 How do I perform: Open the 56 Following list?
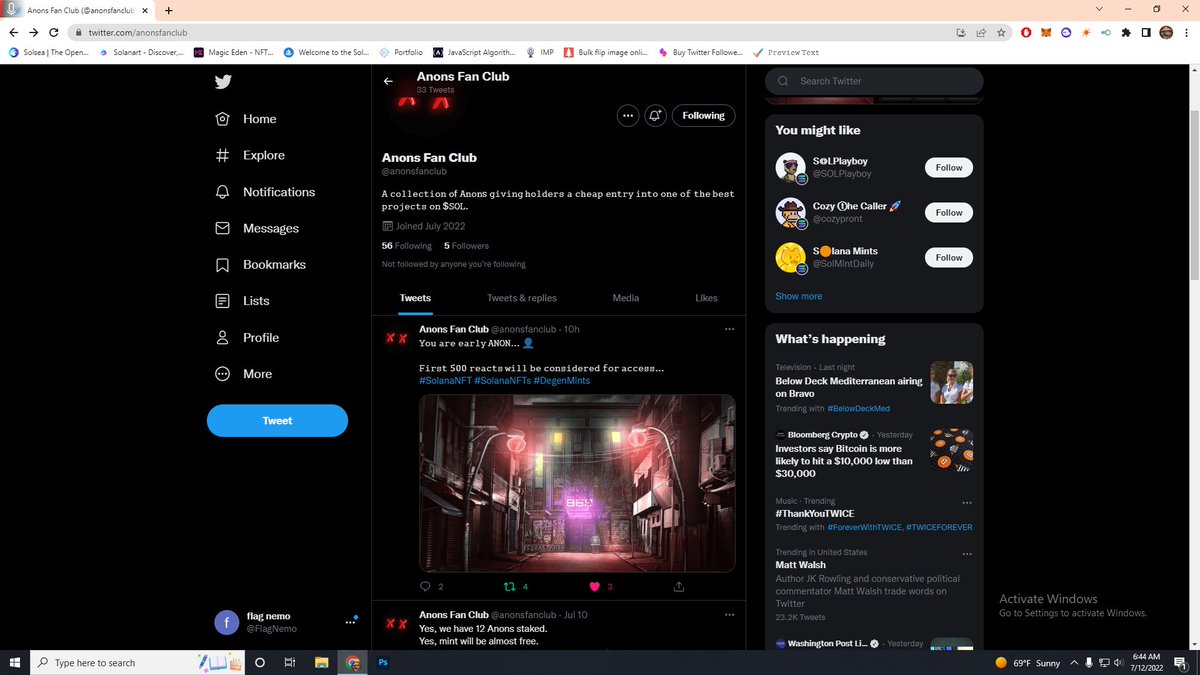407,246
